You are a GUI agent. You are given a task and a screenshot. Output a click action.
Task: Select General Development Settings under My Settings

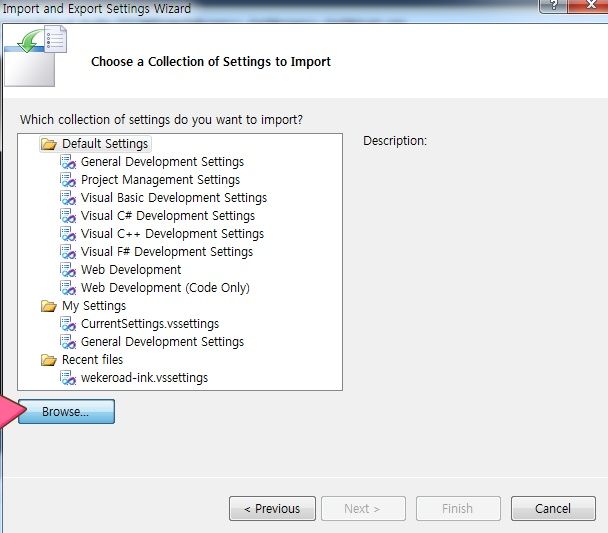[162, 342]
